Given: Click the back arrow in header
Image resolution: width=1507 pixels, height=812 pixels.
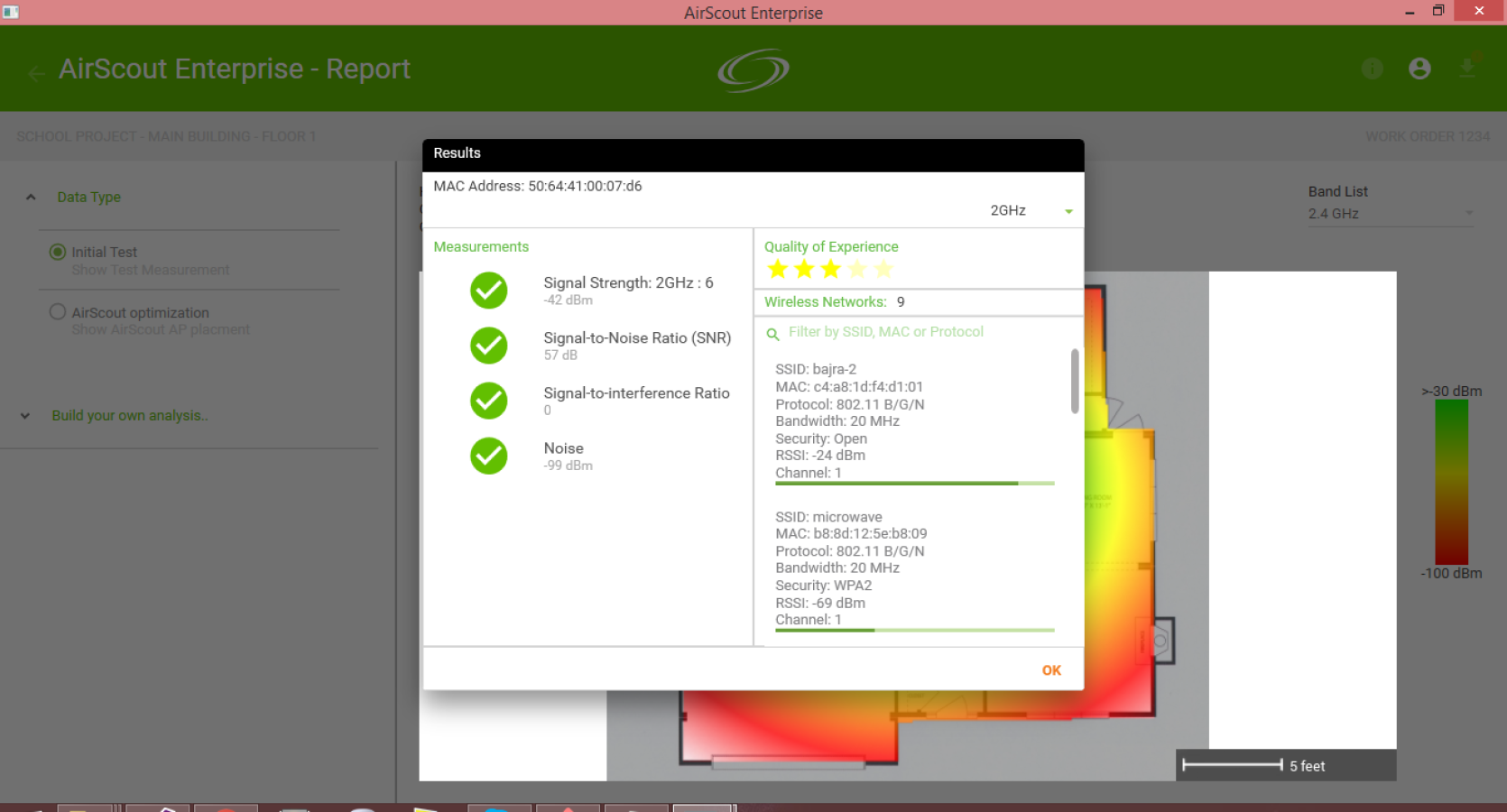Looking at the screenshot, I should click(x=36, y=74).
